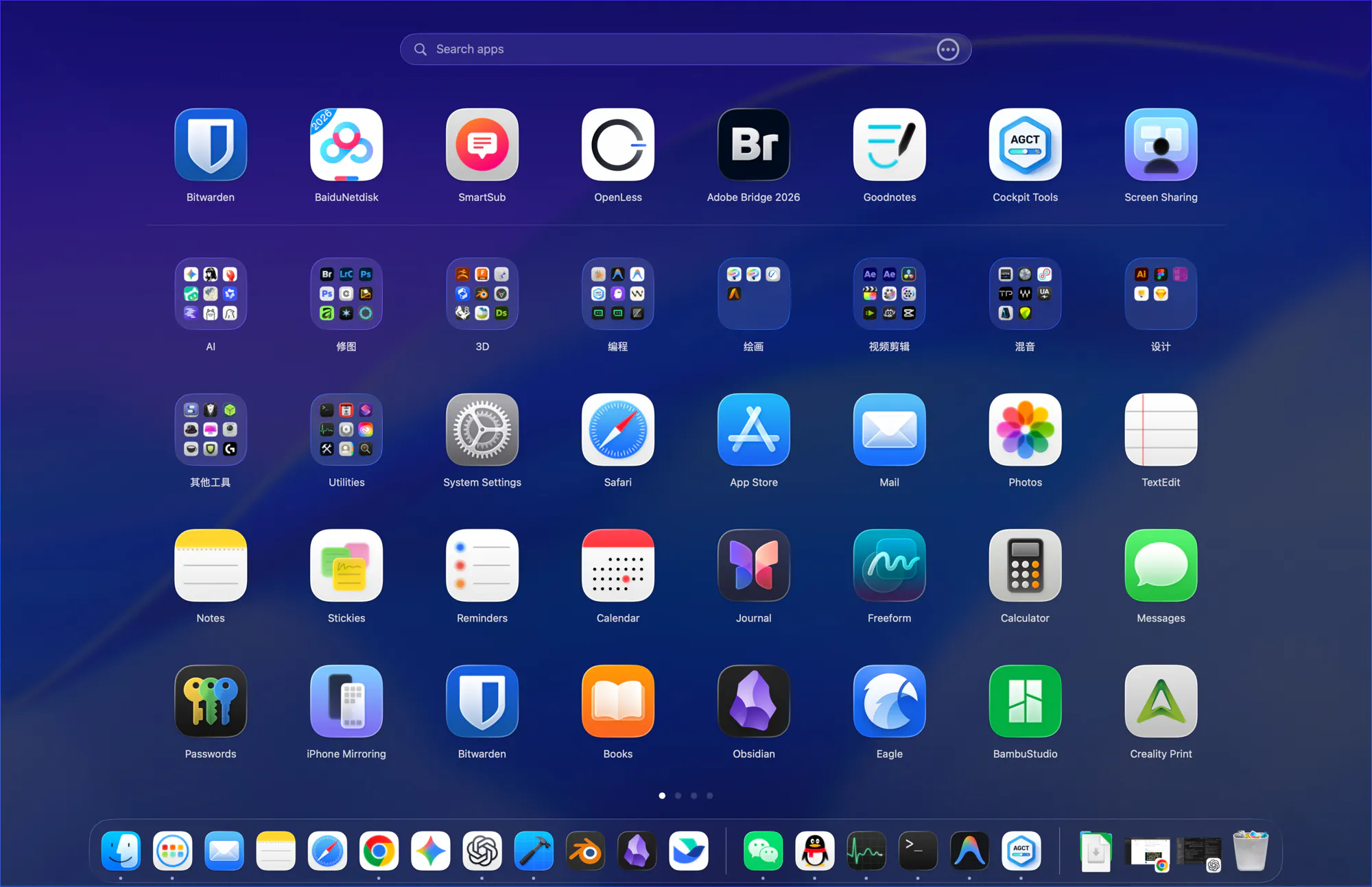Open the AI apps folder
Image resolution: width=1372 pixels, height=887 pixels.
[211, 294]
